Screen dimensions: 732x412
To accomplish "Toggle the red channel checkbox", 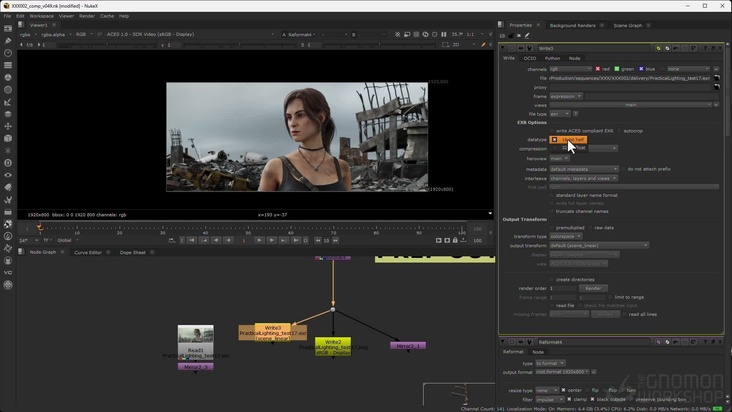I will [x=598, y=69].
